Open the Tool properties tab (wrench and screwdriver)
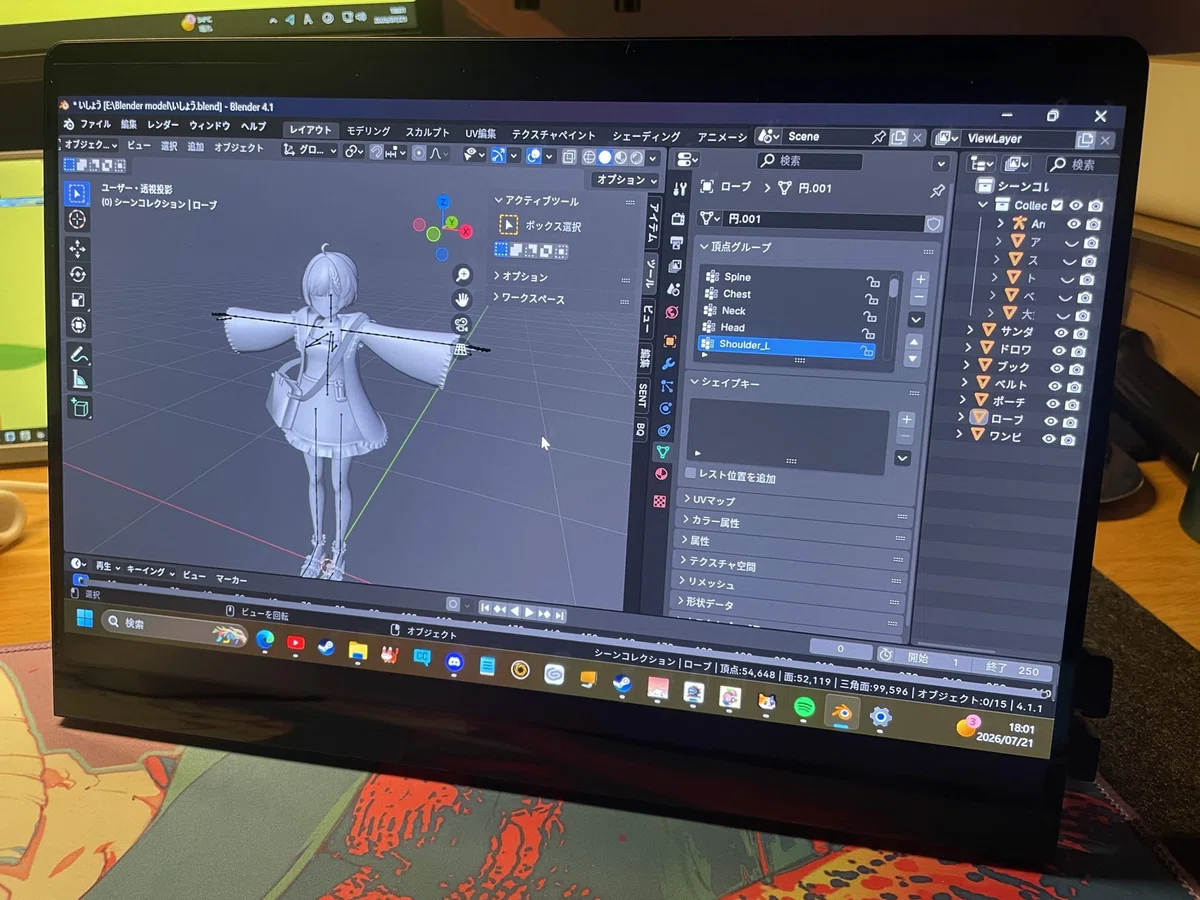 pos(681,189)
